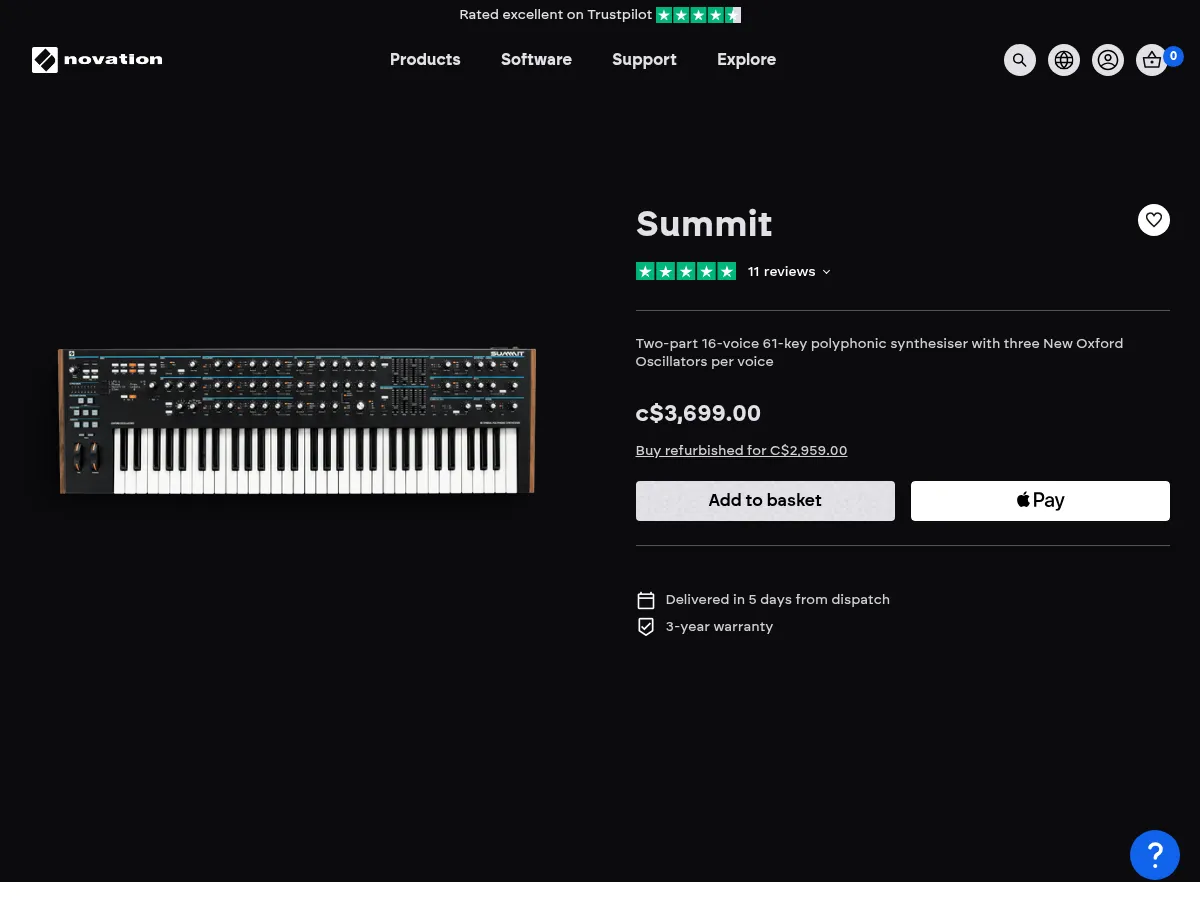Click the Summit product image
This screenshot has width=1200, height=900.
297,420
